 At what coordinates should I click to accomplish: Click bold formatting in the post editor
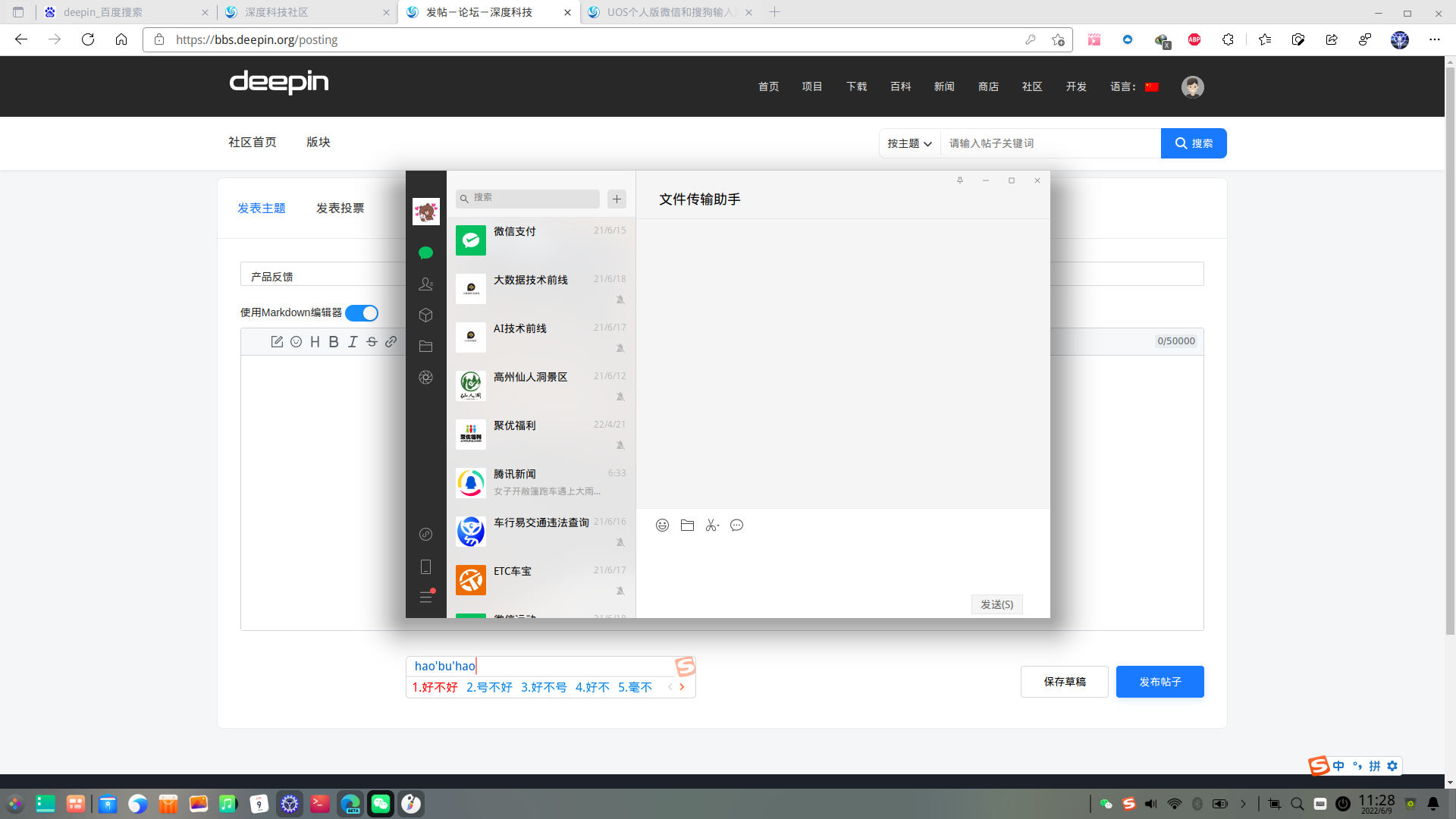point(334,342)
